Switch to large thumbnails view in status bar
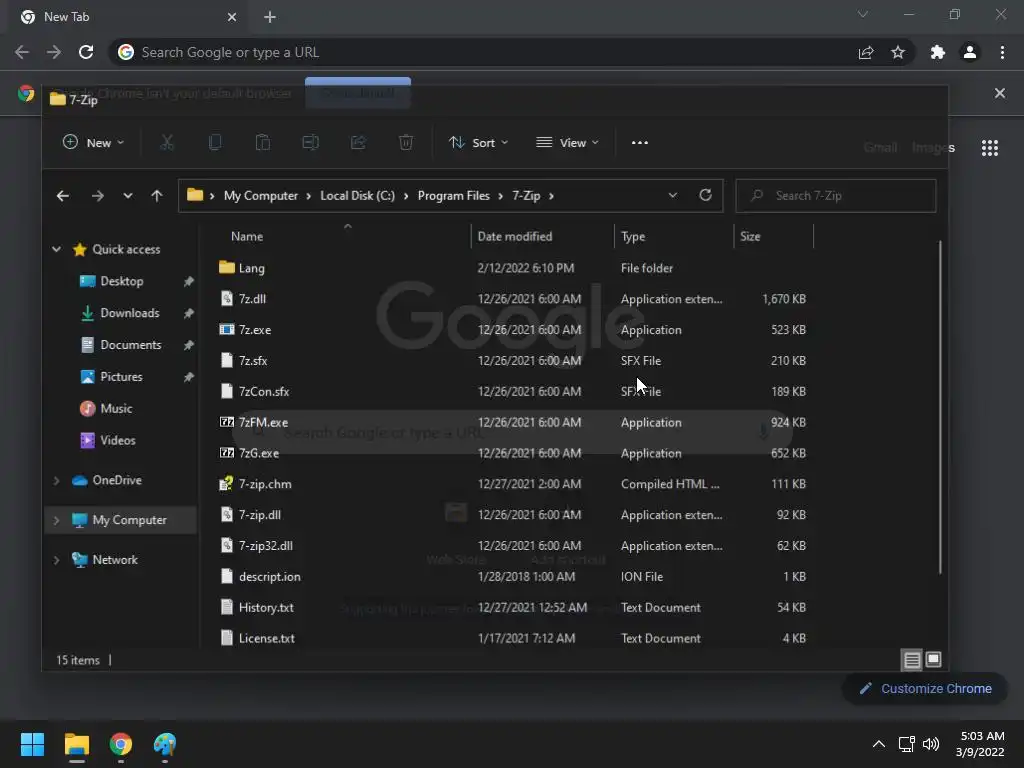This screenshot has height=768, width=1024. [933, 660]
